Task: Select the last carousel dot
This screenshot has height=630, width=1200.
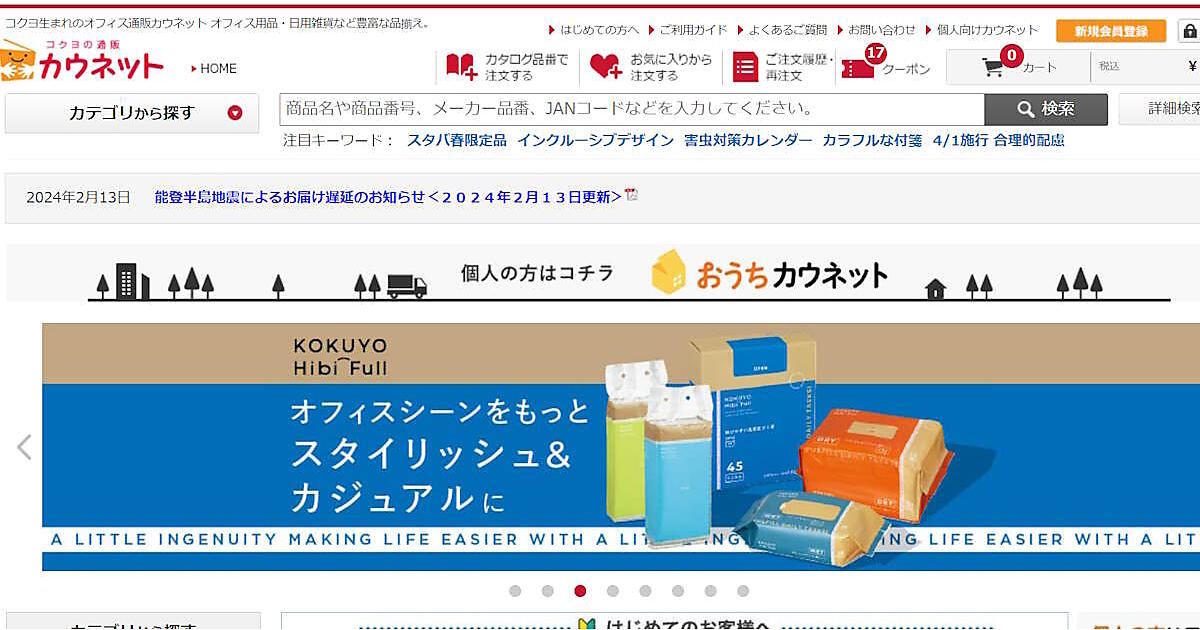Action: (x=743, y=591)
